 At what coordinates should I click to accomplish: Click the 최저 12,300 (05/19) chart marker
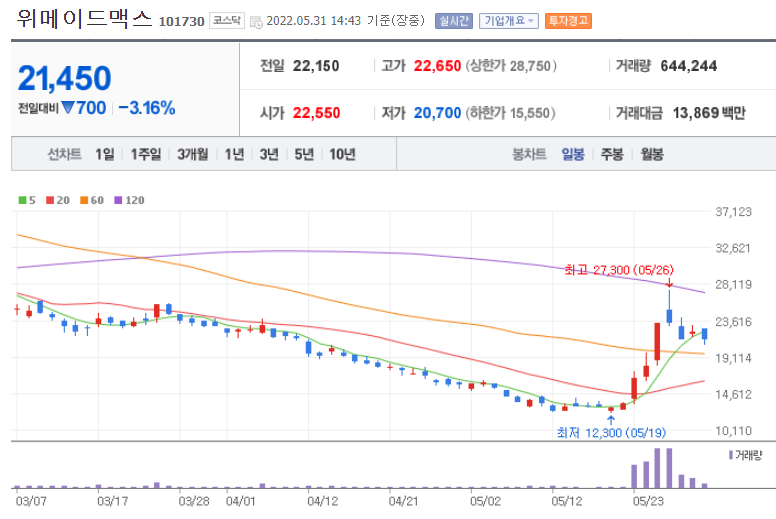point(611,433)
